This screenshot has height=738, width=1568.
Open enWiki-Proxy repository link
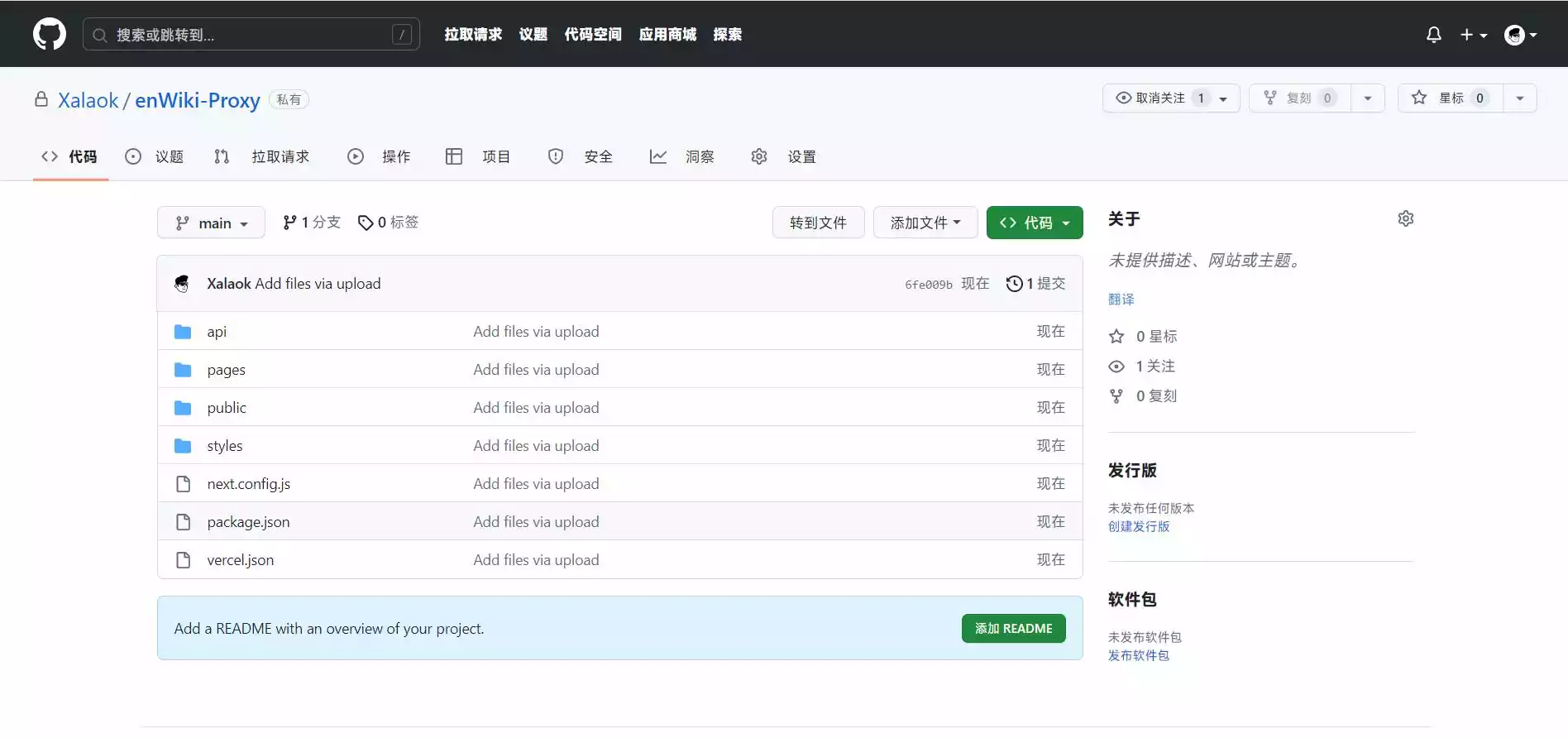tap(198, 100)
